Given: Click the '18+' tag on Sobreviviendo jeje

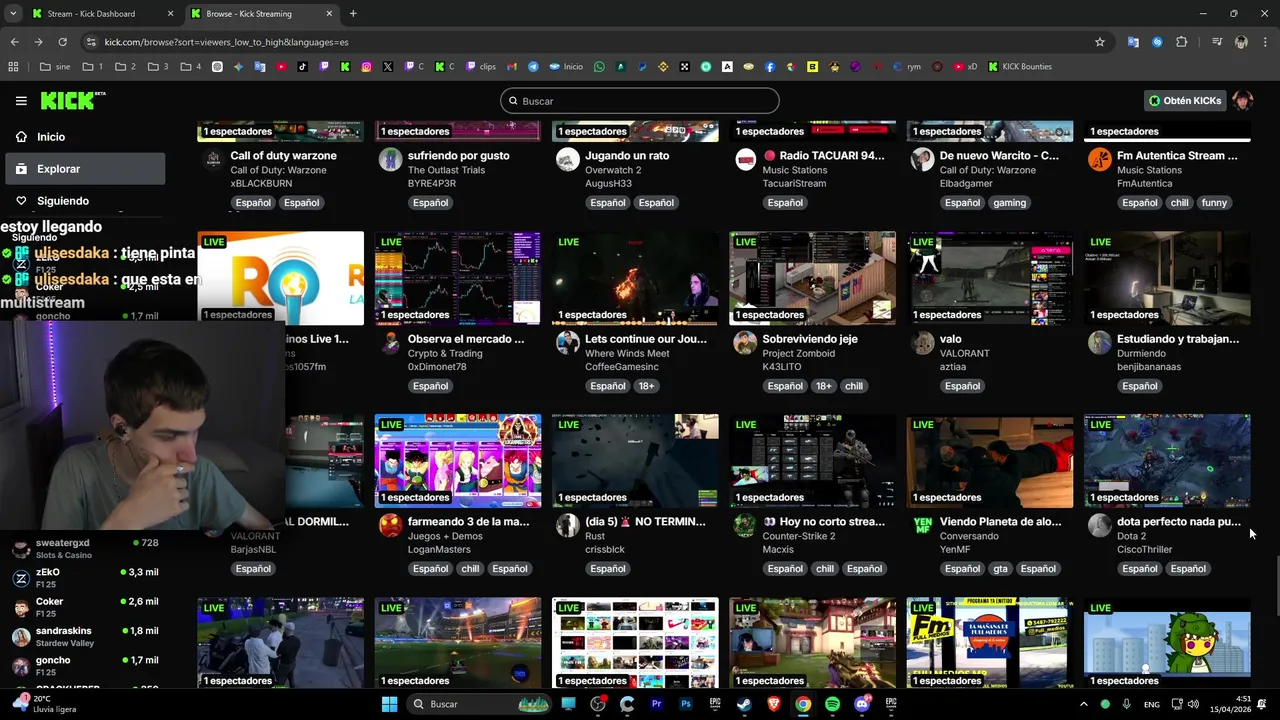Looking at the screenshot, I should (823, 386).
